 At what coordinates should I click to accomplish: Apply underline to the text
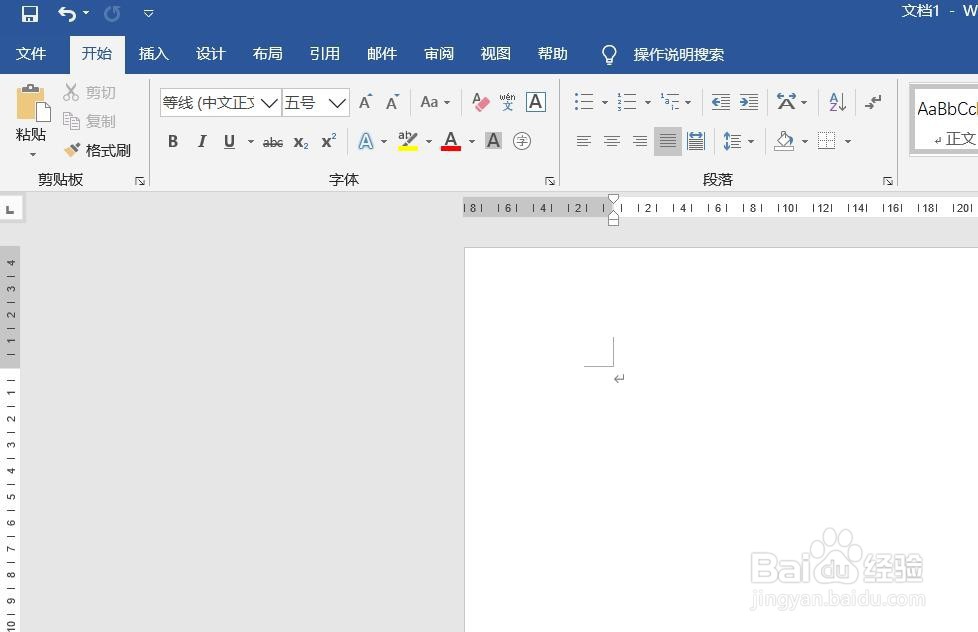pyautogui.click(x=228, y=141)
